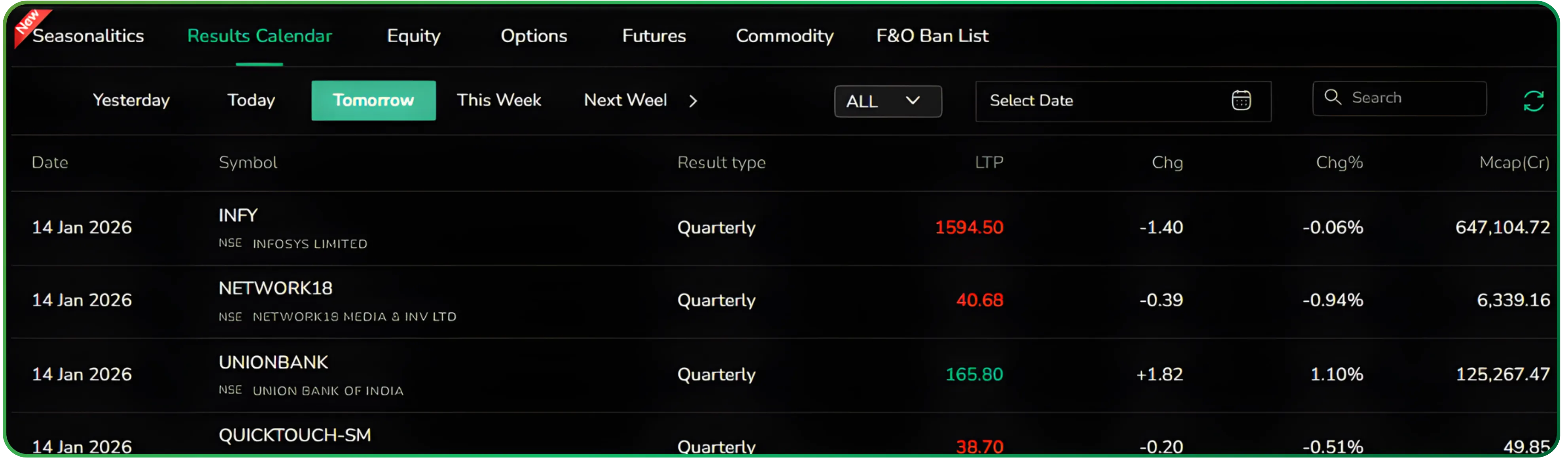Open the Futures tab
This screenshot has width=1568, height=461.
(x=653, y=36)
